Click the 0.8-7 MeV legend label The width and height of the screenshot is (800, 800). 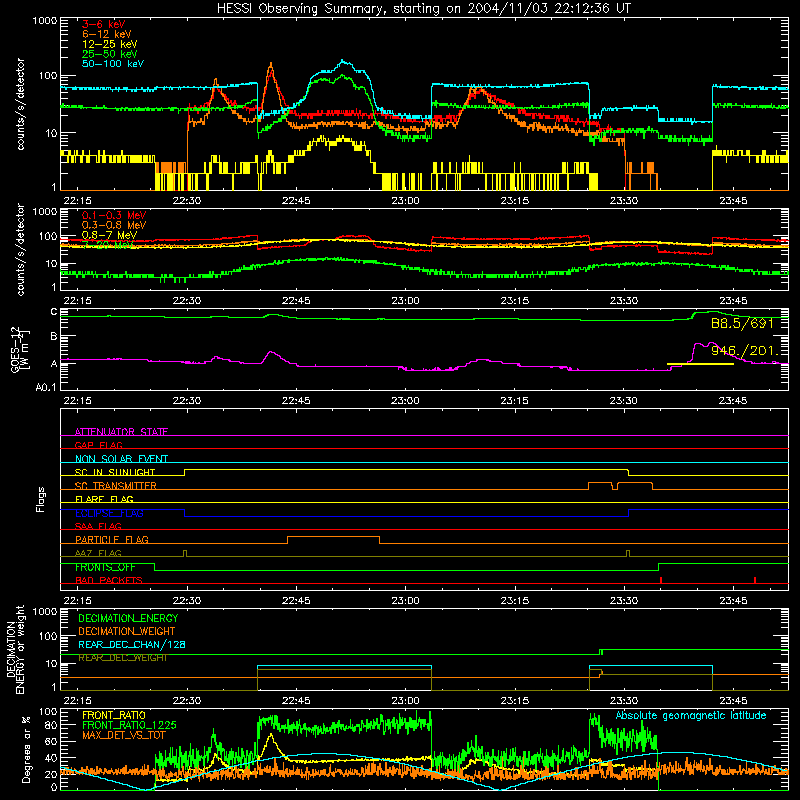110,235
